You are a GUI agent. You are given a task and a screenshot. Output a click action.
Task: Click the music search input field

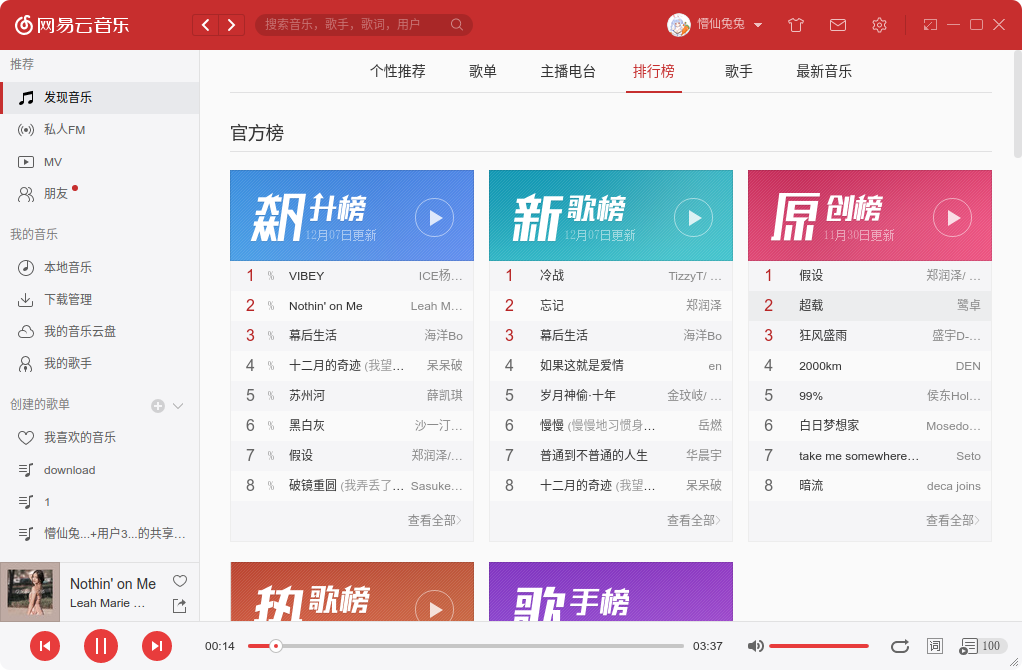(x=355, y=25)
